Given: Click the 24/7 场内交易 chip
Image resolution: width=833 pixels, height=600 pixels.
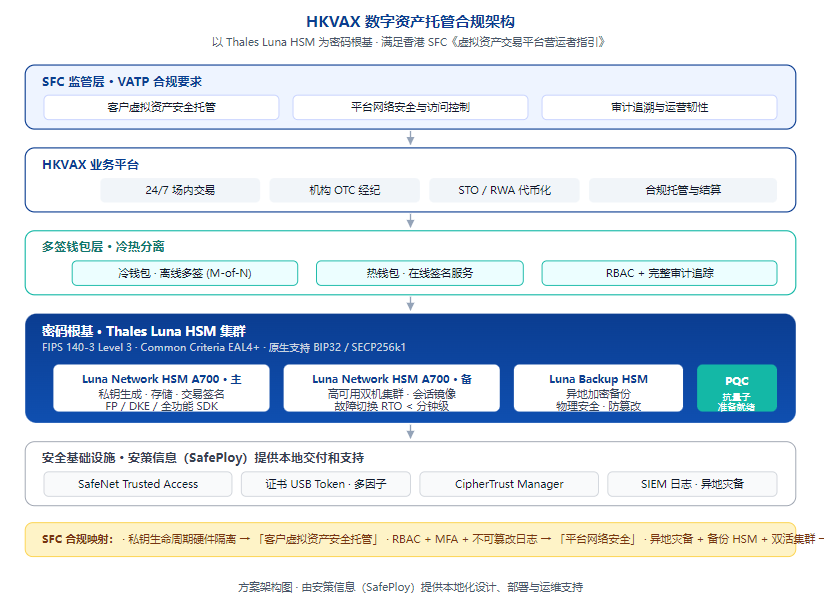Looking at the screenshot, I should (180, 190).
